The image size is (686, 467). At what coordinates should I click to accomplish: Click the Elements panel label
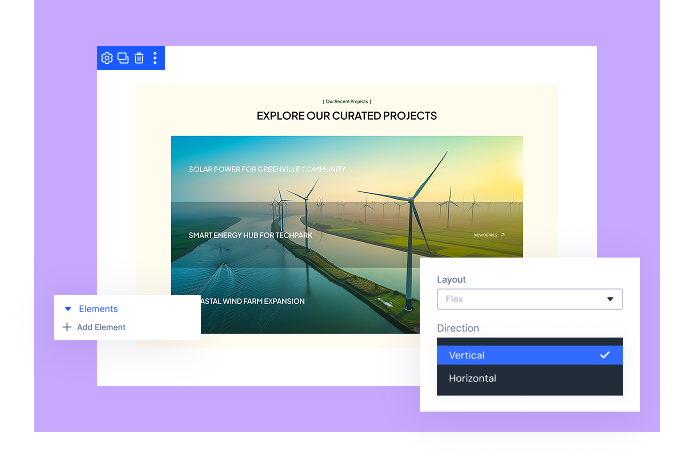(98, 309)
